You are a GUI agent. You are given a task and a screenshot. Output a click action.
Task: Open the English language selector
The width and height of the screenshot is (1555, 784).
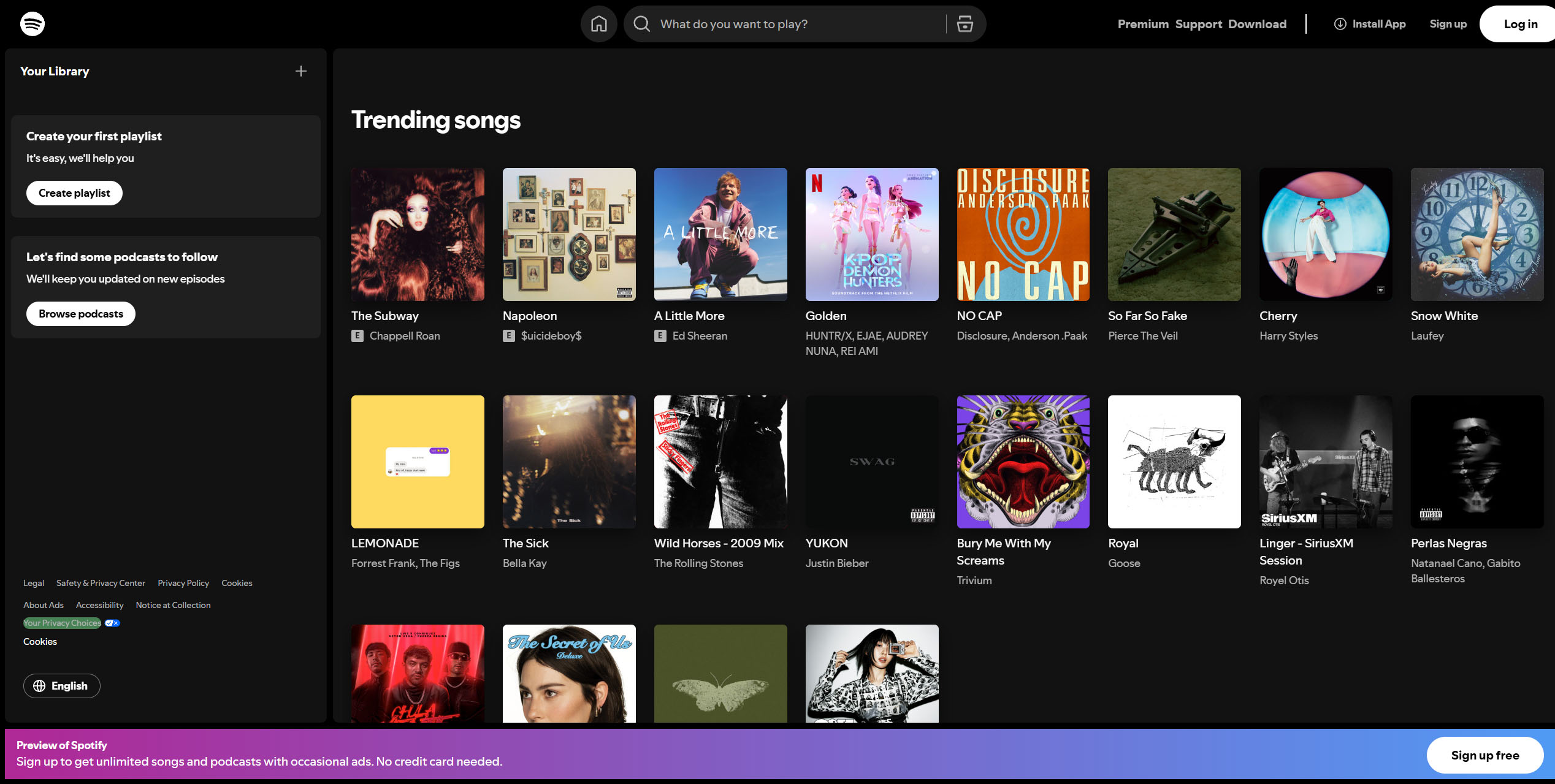tap(62, 686)
